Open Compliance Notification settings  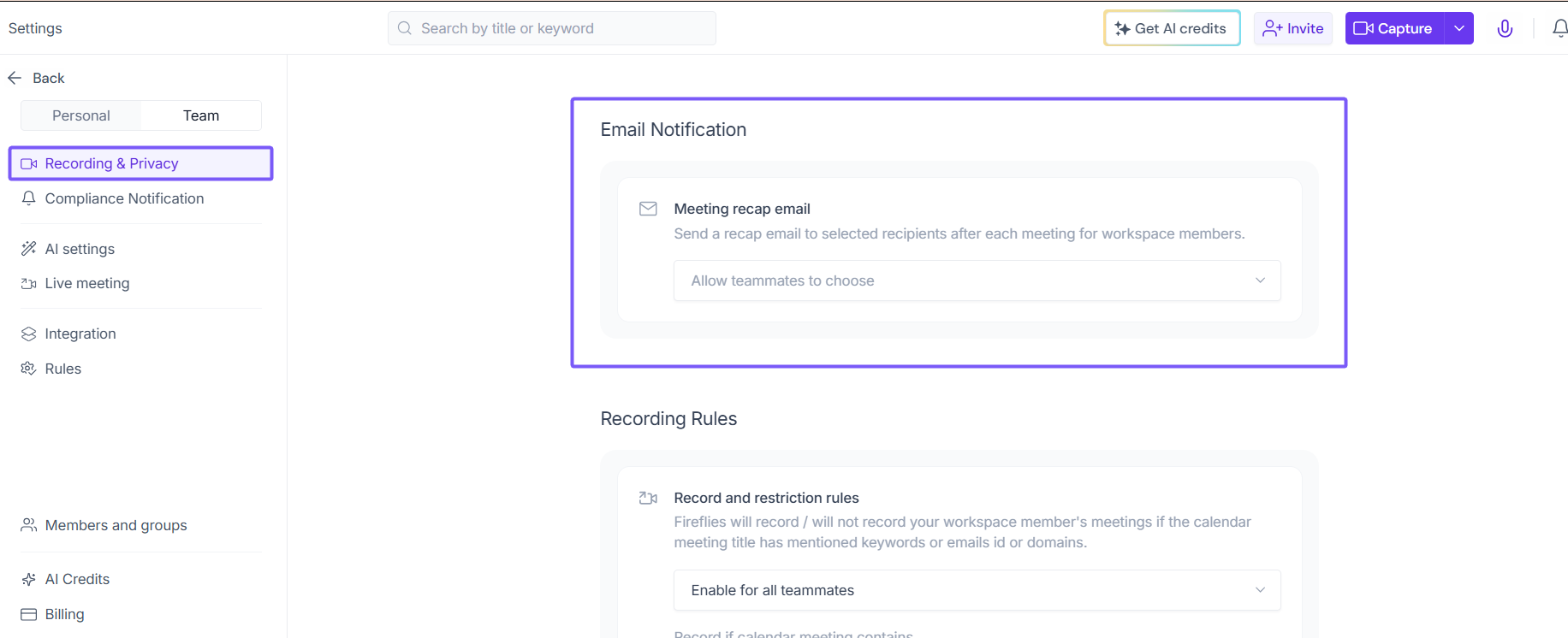[124, 198]
